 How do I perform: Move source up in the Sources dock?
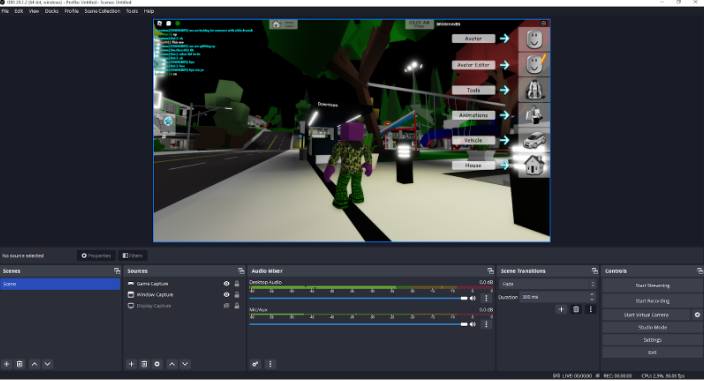click(x=172, y=364)
